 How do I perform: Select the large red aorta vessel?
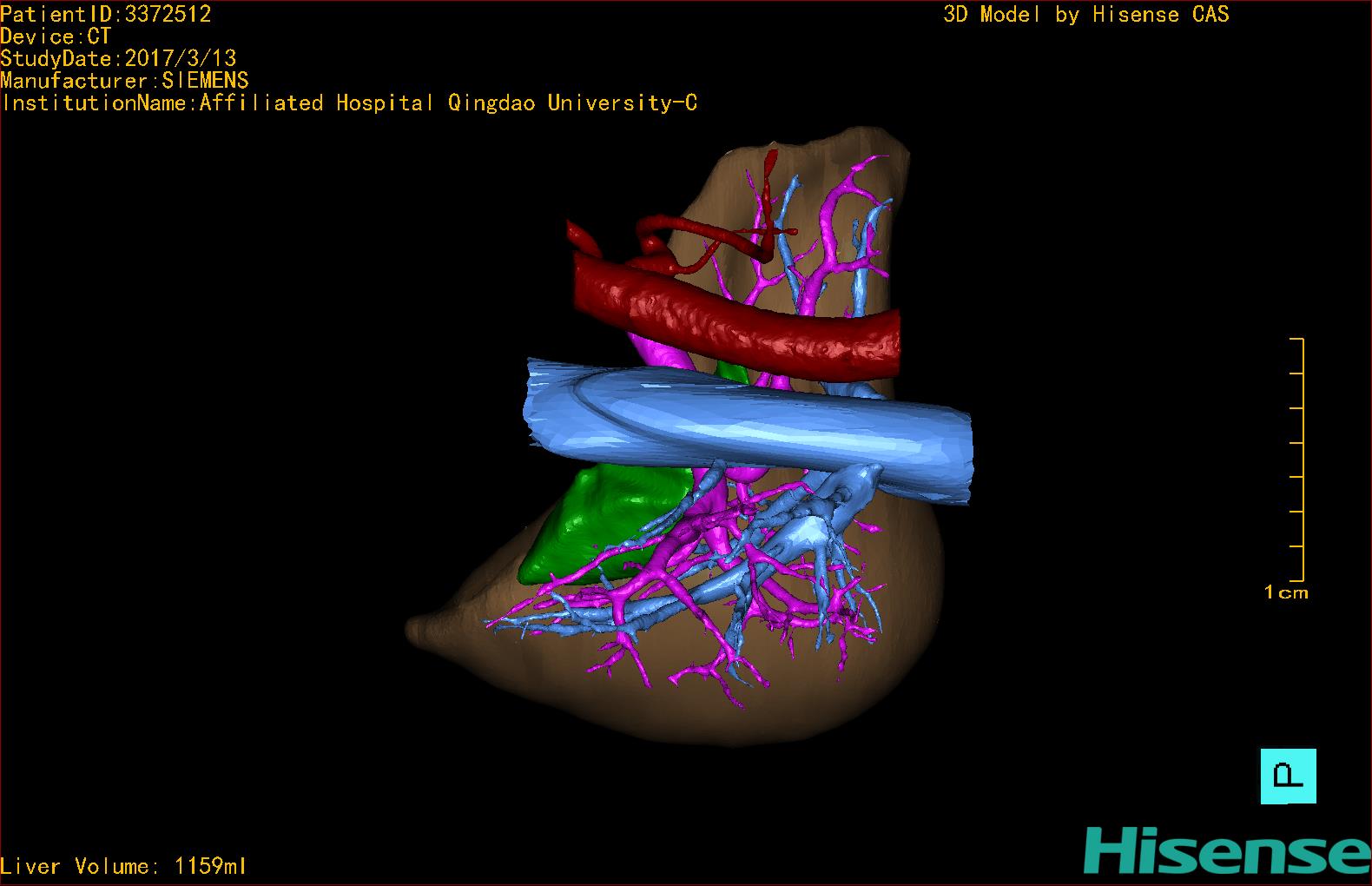tap(738, 321)
